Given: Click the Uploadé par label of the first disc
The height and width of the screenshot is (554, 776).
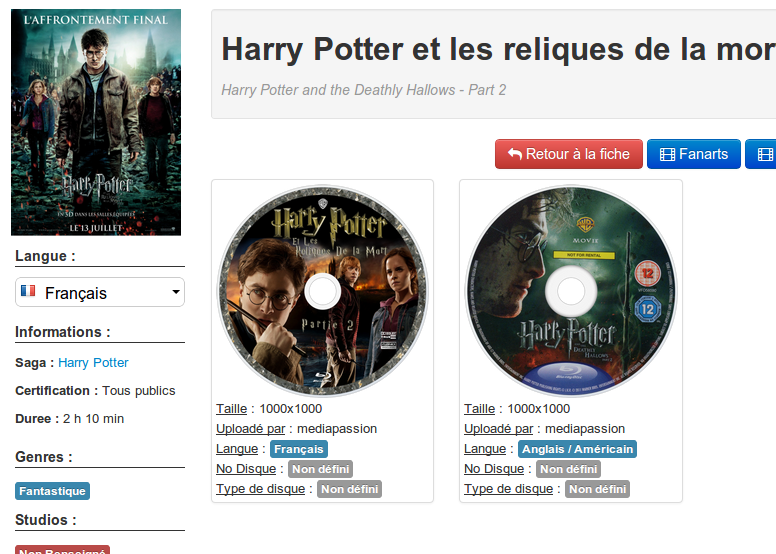Looking at the screenshot, I should coord(250,429).
